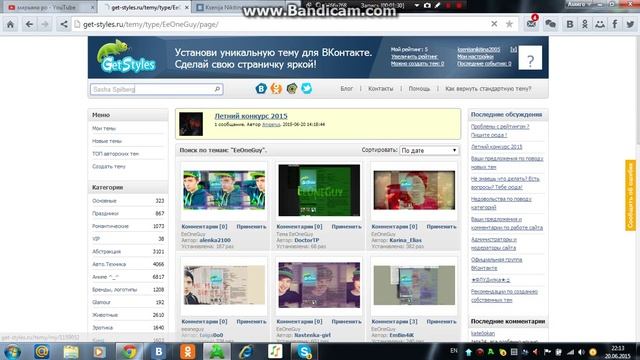Viewport: 640px width, 360px height.
Task: Open the question mark help box in the header
Action: [530, 58]
